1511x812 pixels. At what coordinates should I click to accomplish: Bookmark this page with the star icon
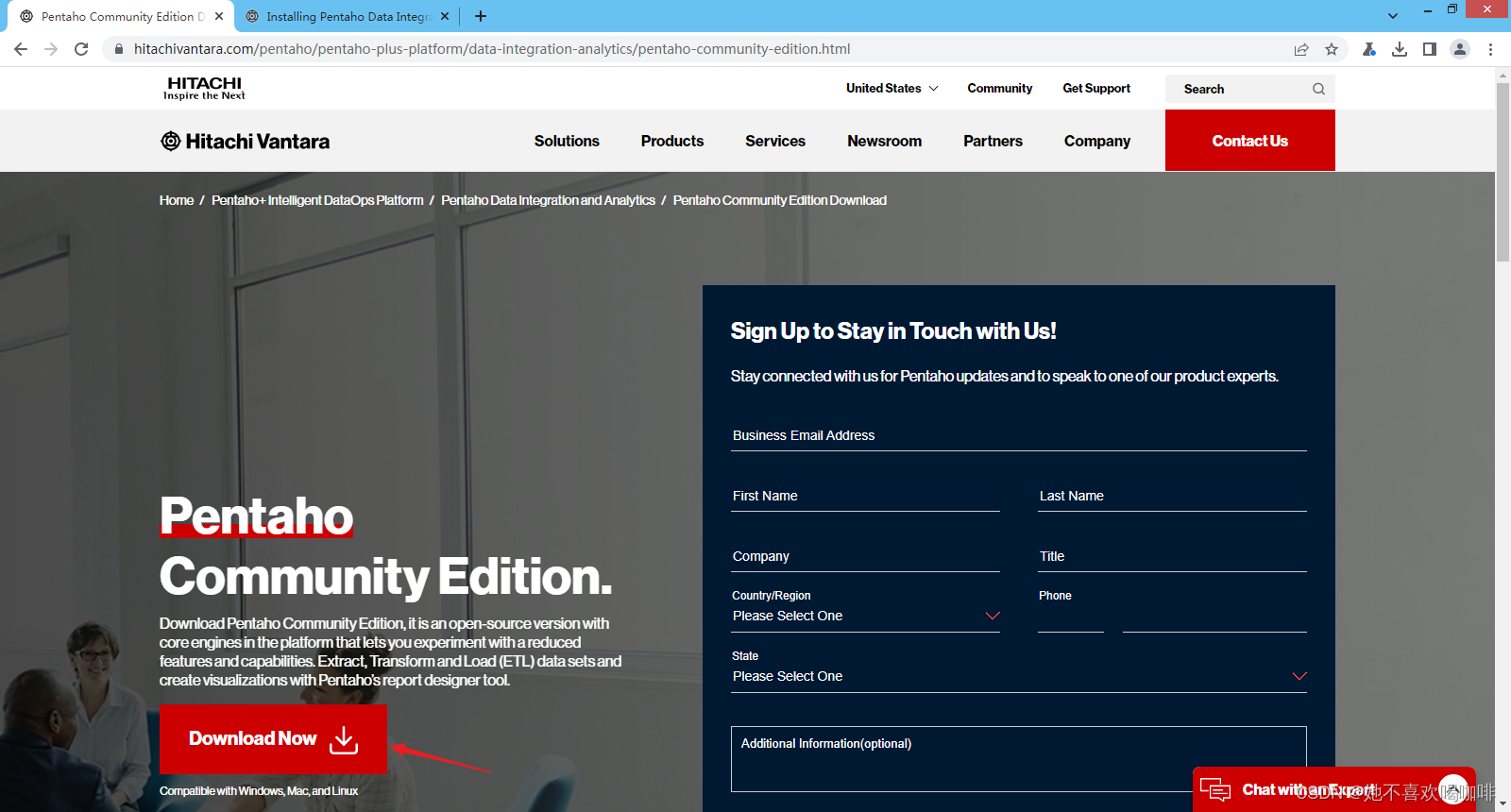click(x=1332, y=49)
